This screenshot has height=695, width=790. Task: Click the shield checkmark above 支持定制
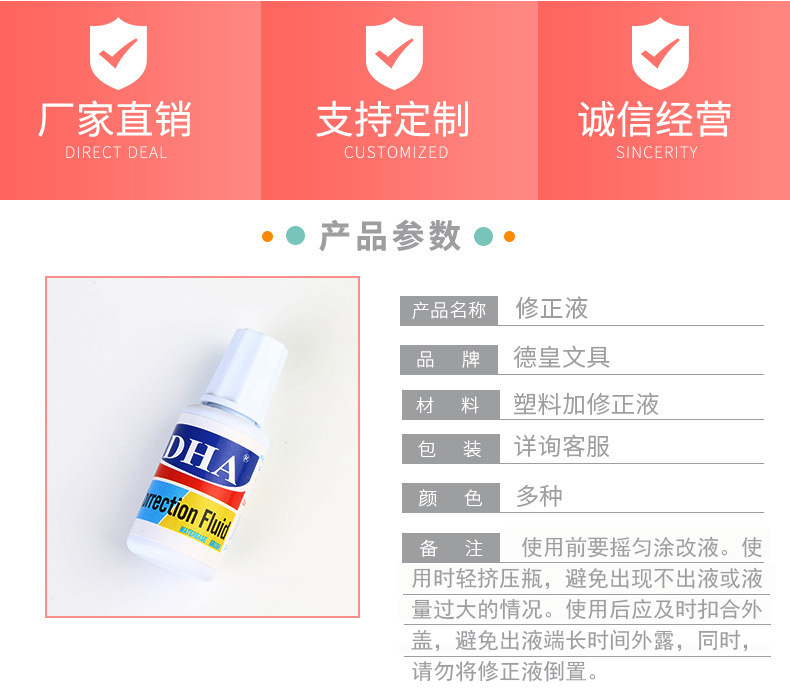394,53
